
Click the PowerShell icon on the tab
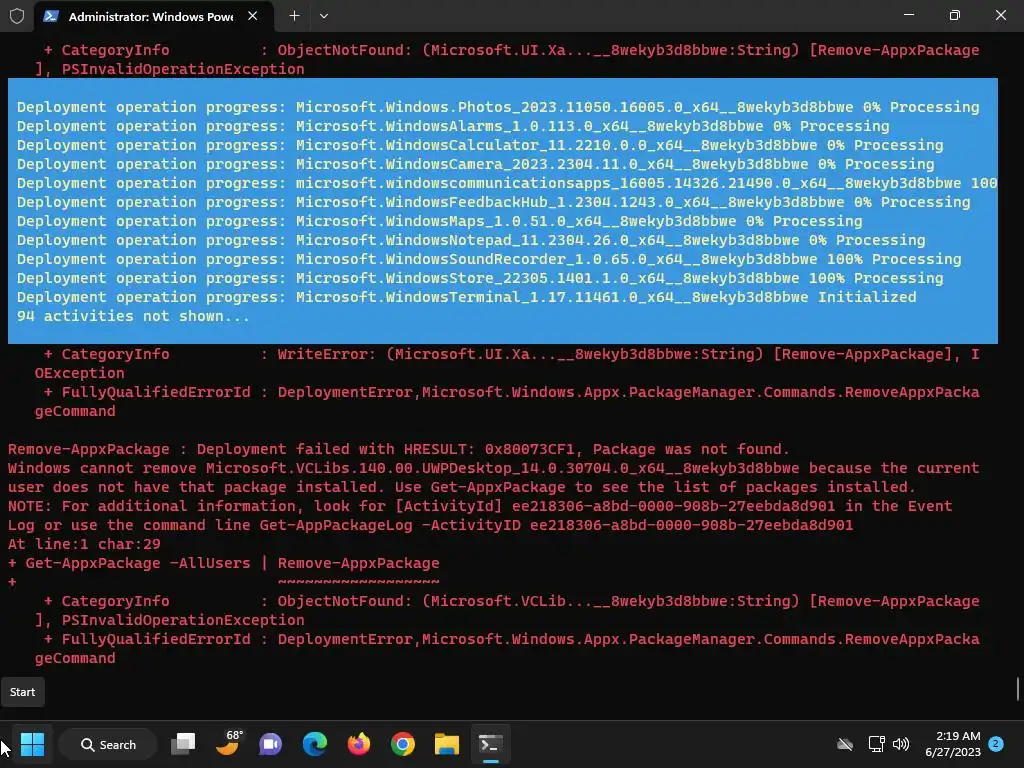click(51, 16)
